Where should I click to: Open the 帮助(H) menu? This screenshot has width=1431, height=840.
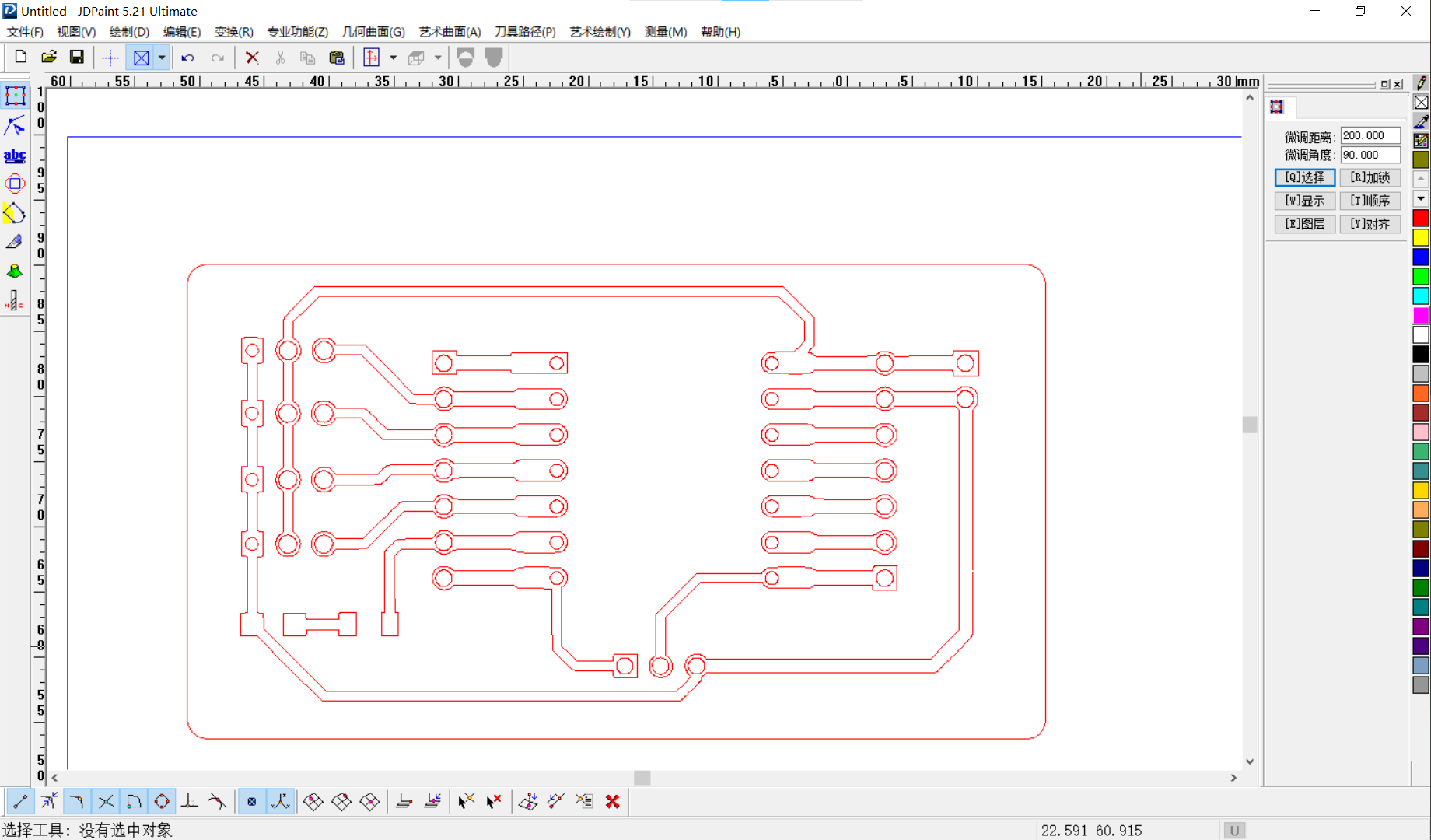(721, 32)
